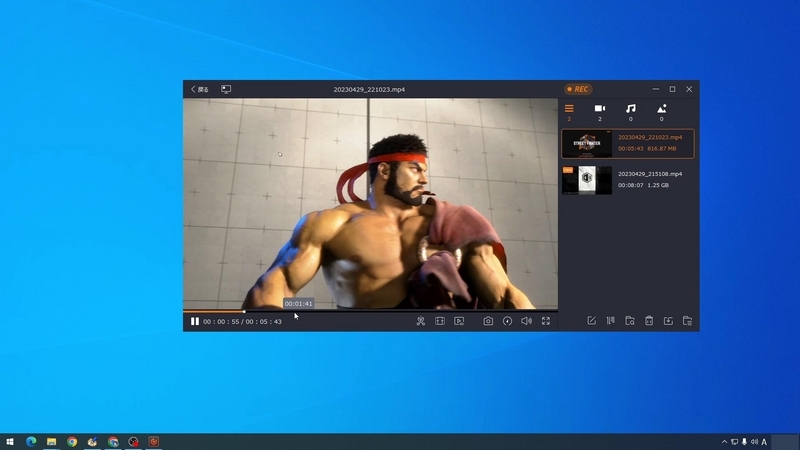The width and height of the screenshot is (800, 450).
Task: Open the network icon in the system tray
Action: [734, 442]
